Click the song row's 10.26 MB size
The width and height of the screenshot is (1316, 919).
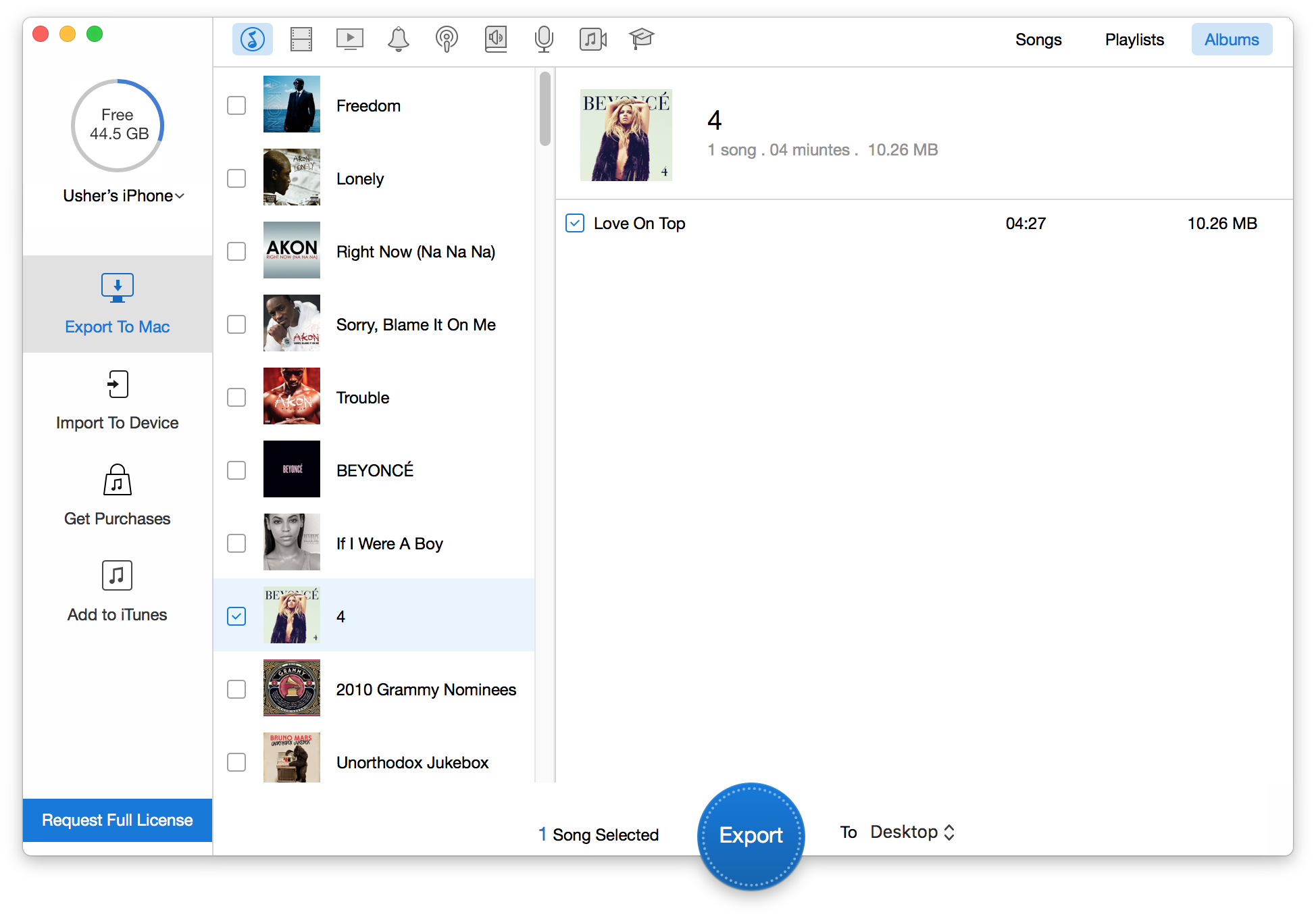(x=1222, y=224)
